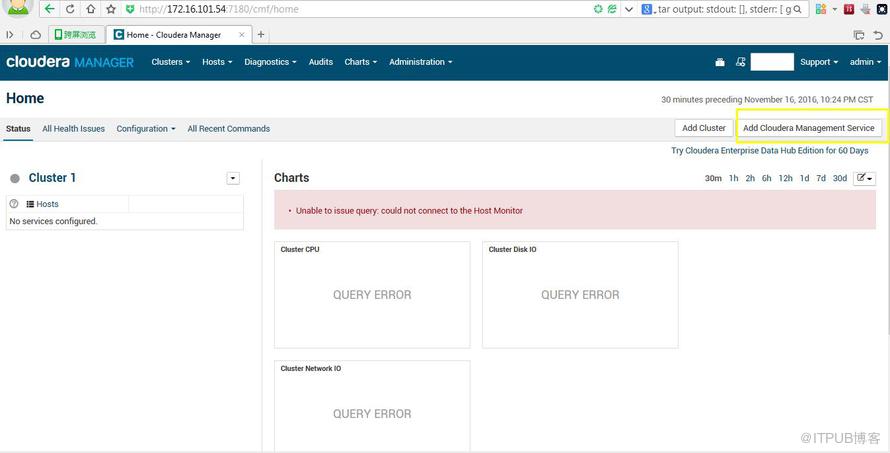The image size is (890, 453).
Task: Bookmark the page with the star icon
Action: 111,9
